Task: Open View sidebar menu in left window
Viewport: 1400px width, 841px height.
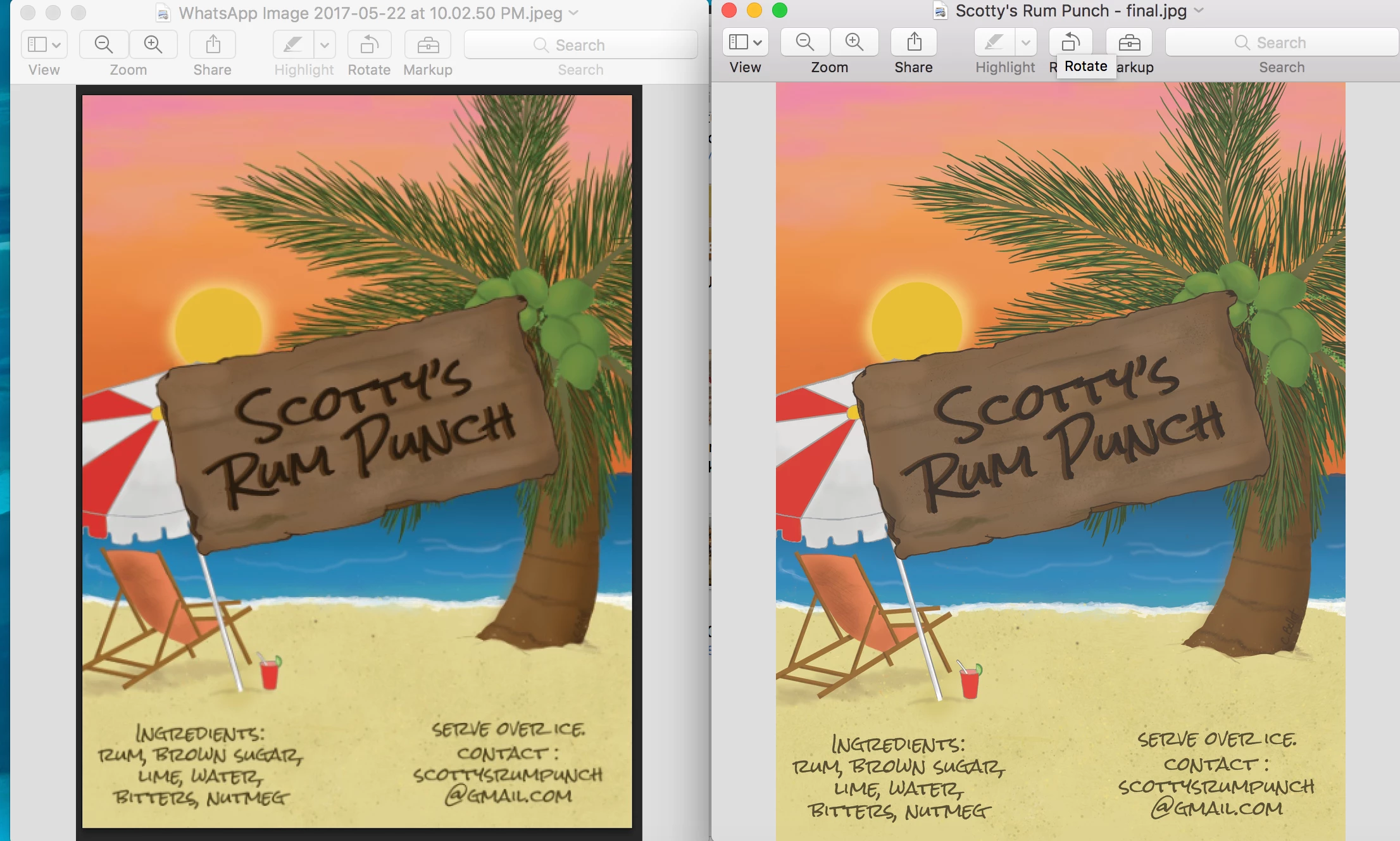Action: pyautogui.click(x=44, y=45)
